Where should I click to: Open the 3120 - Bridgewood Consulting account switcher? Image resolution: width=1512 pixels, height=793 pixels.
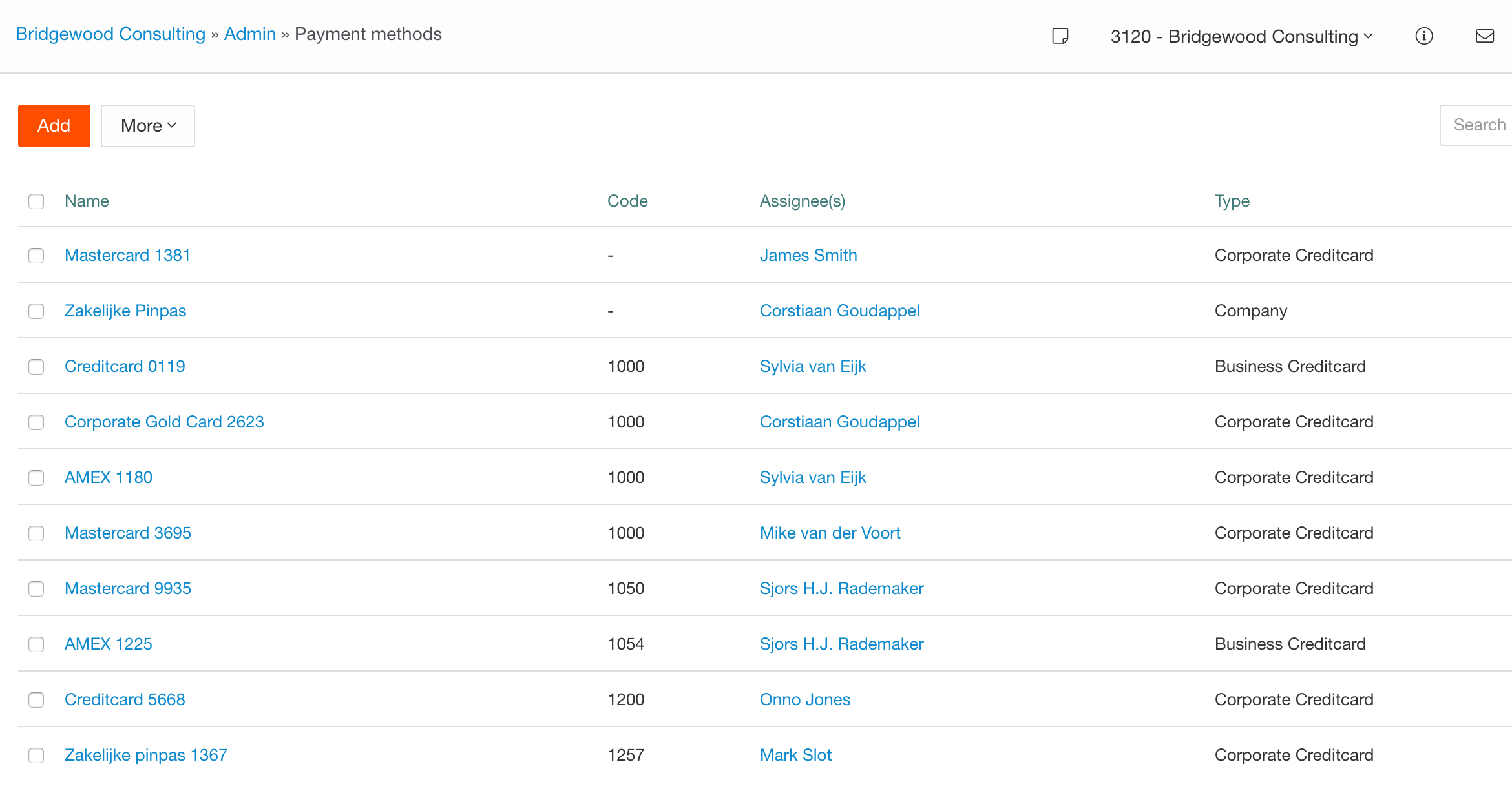1241,36
